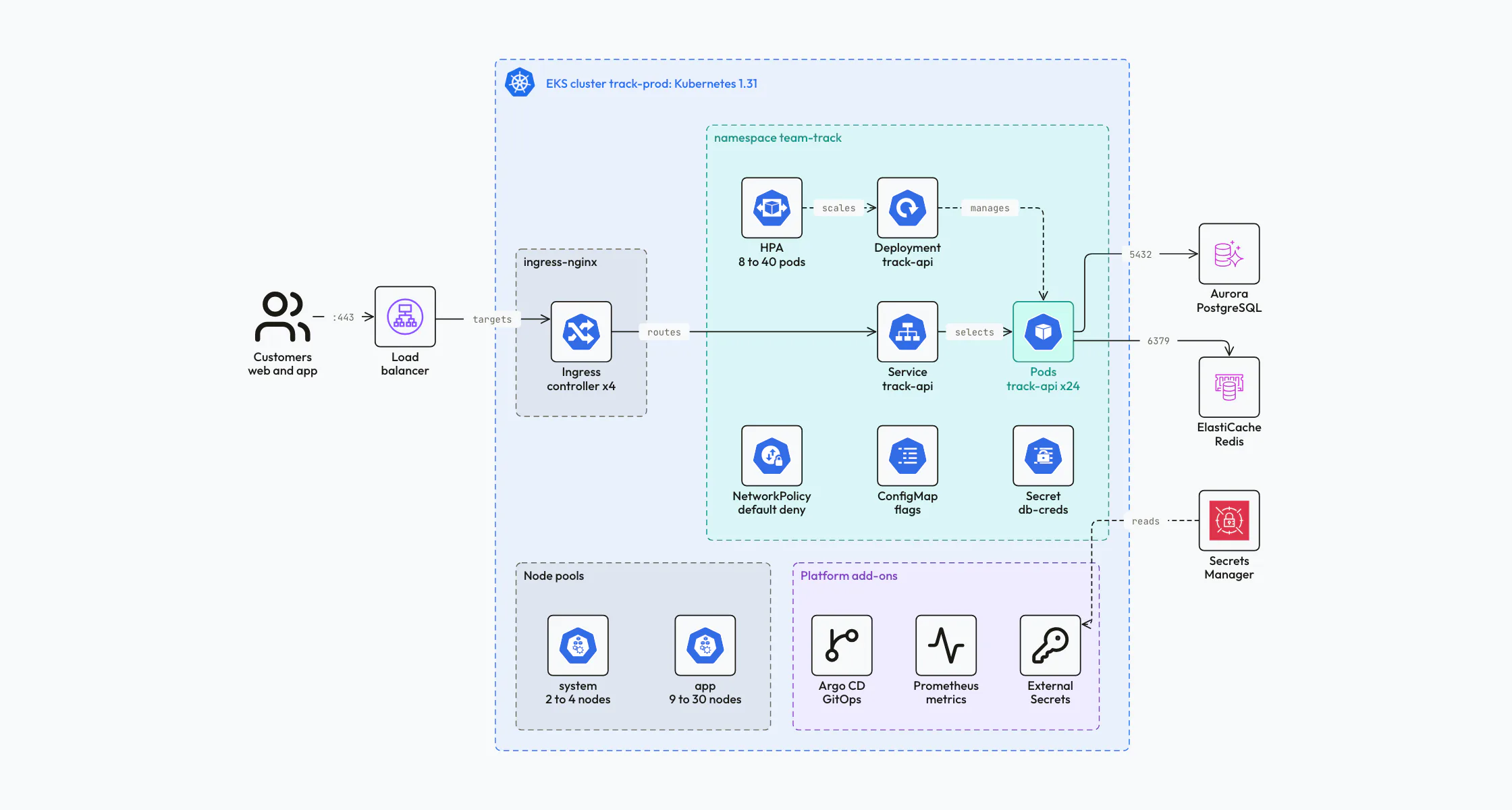Screen dimensions: 1512x810
Task: Click the 5432 port label
Action: (x=1140, y=254)
